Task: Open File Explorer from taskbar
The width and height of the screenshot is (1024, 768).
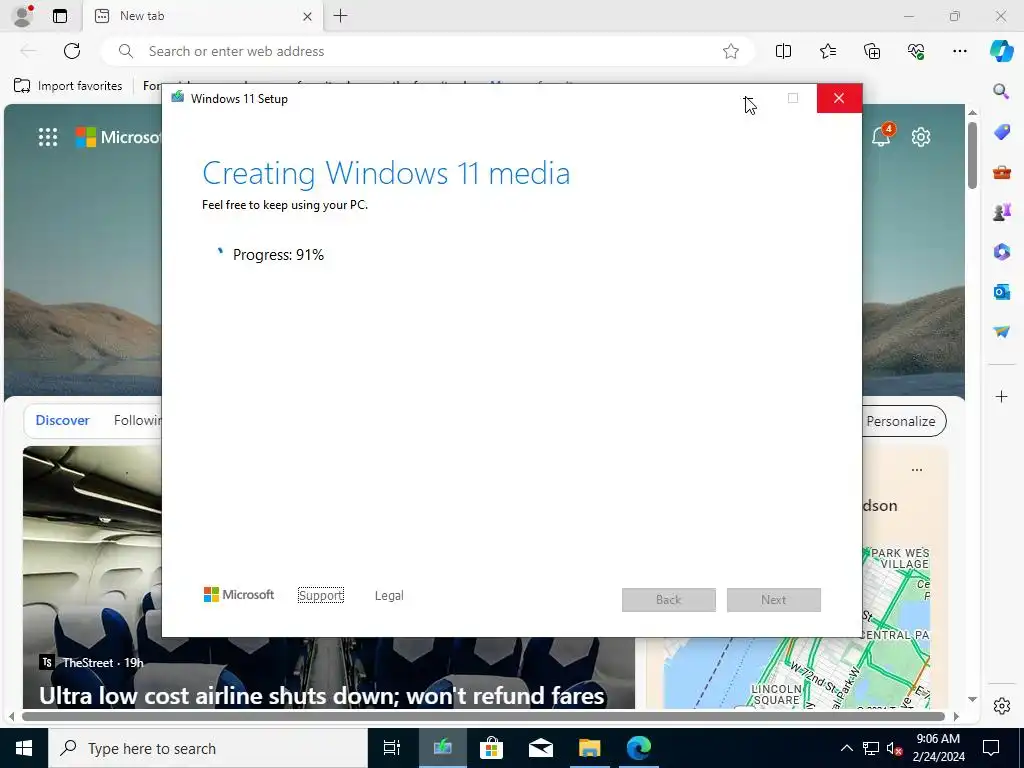Action: click(x=590, y=748)
